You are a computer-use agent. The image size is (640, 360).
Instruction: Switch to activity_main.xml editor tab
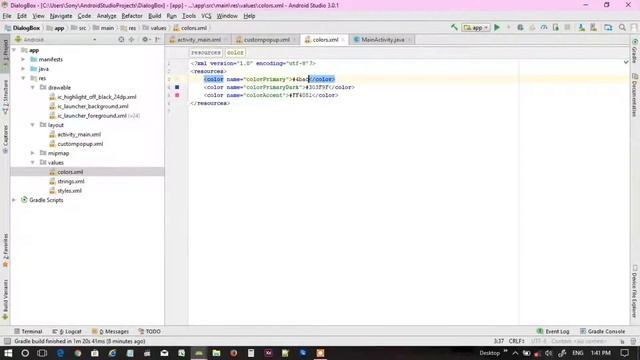click(x=198, y=40)
